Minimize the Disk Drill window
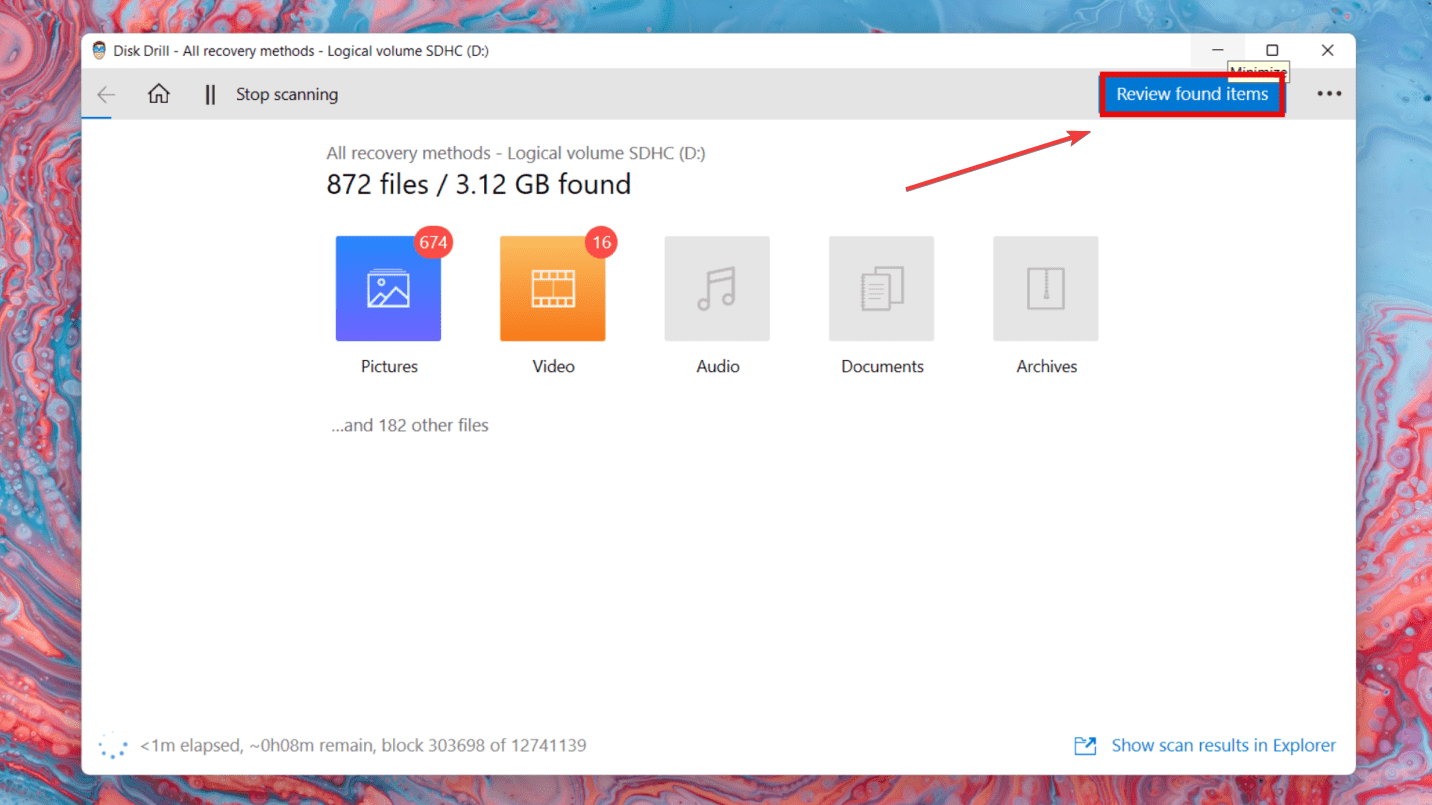This screenshot has width=1432, height=805. [1218, 50]
